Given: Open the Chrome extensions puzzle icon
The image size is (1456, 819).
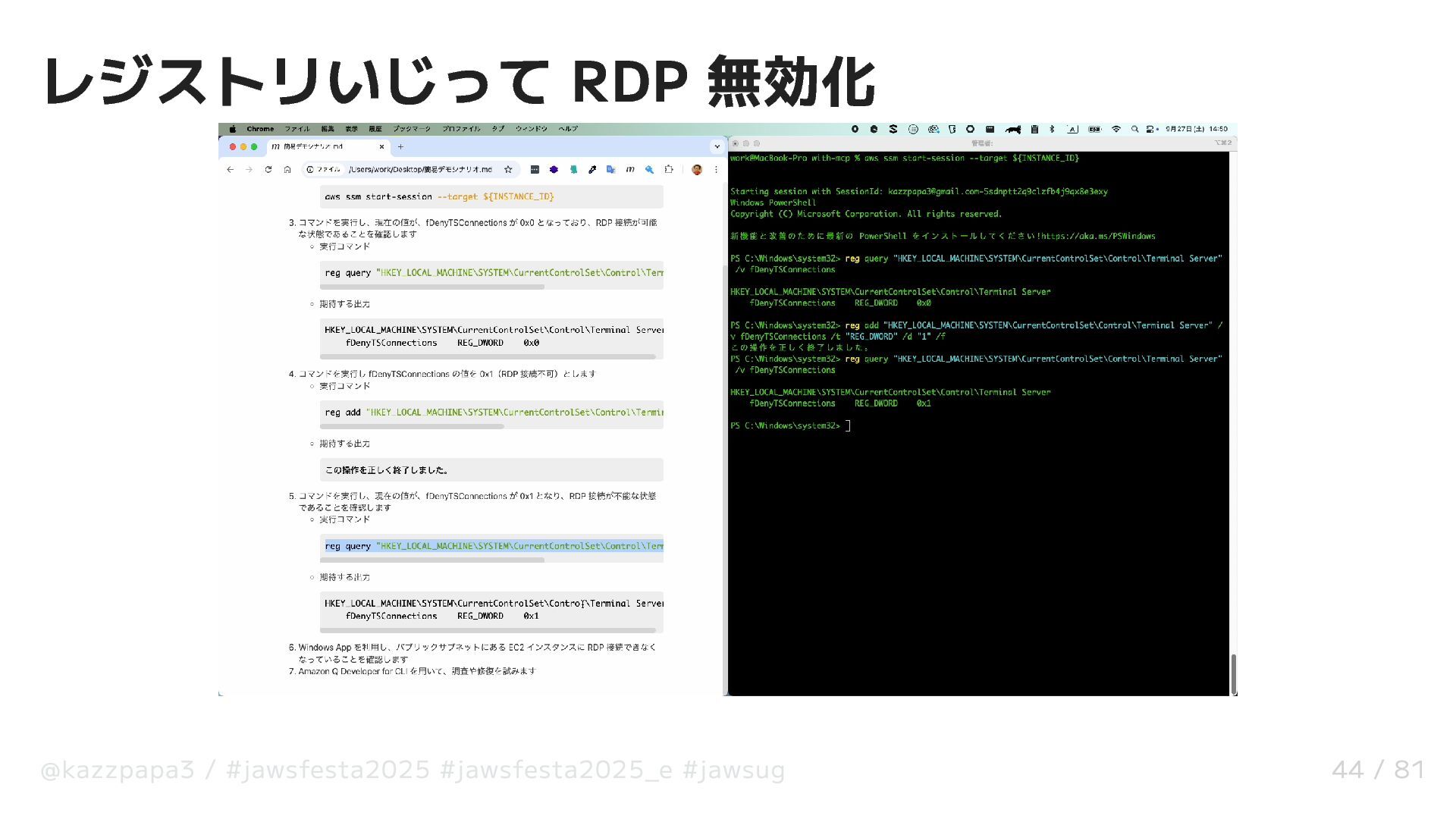Looking at the screenshot, I should pos(669,170).
